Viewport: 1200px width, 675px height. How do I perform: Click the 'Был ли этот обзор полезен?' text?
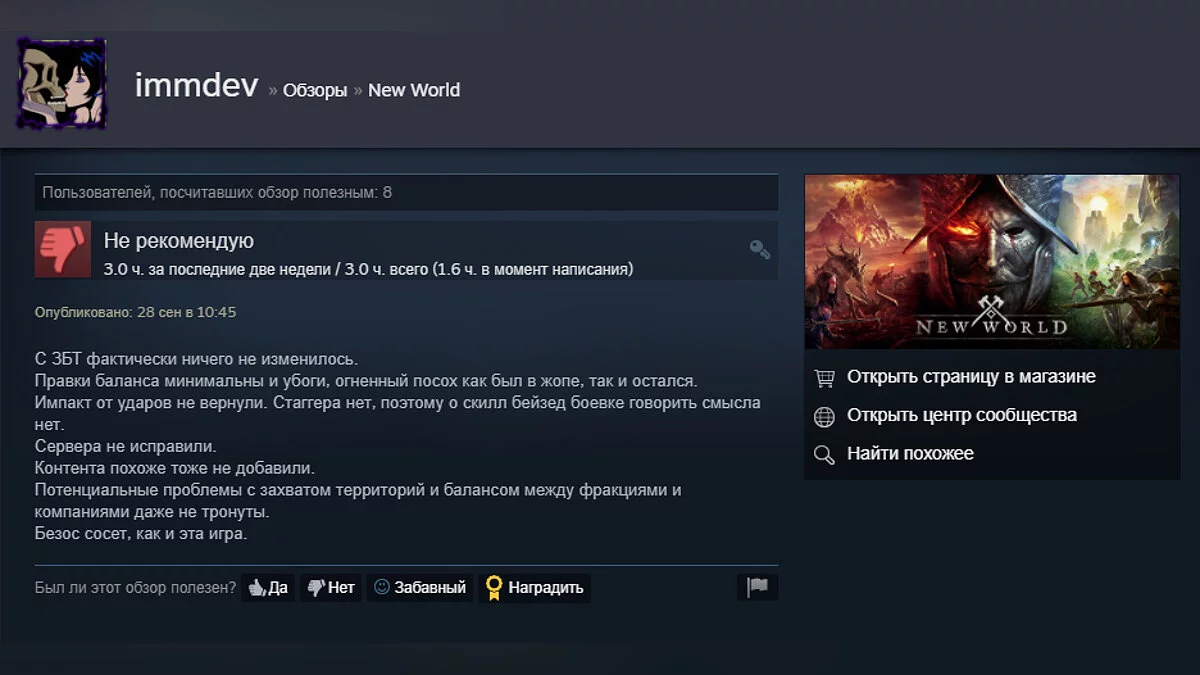[136, 588]
